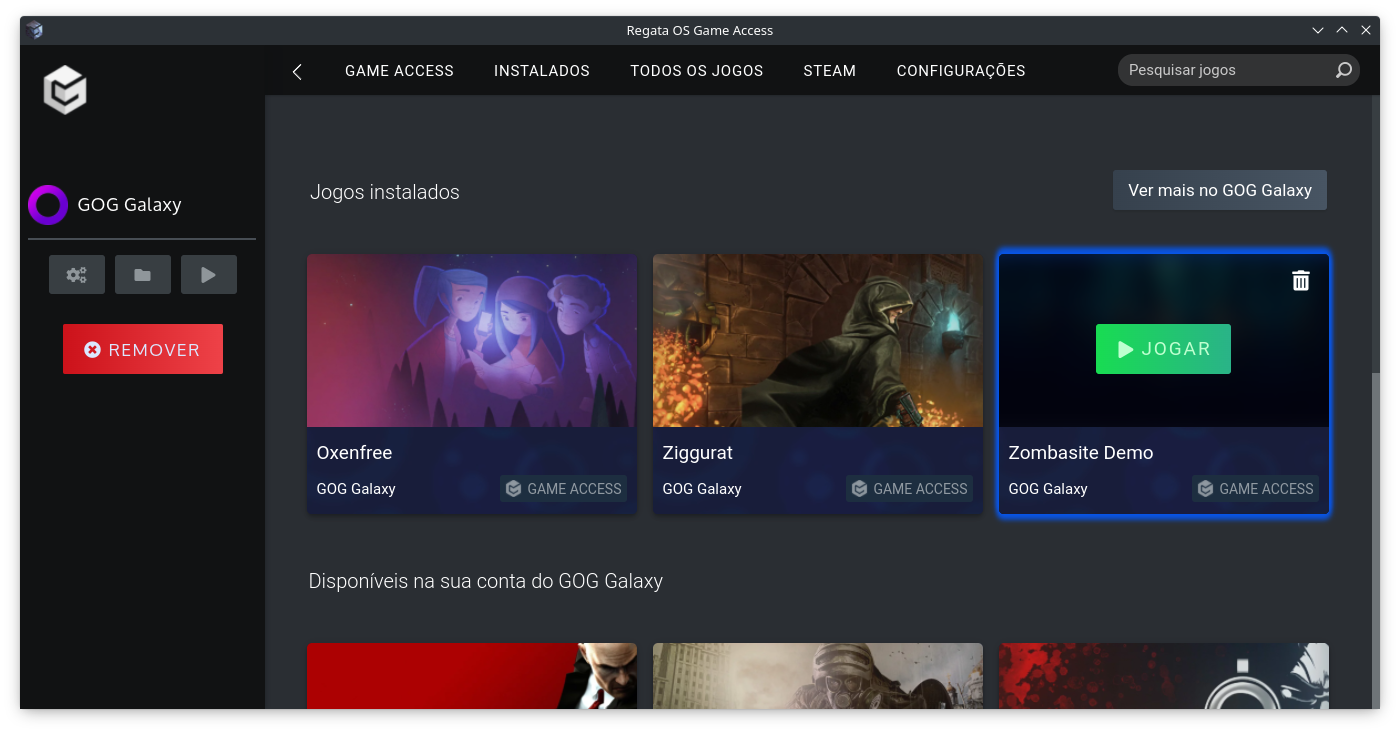Click the Regata OS app icon in title bar

click(x=35, y=30)
